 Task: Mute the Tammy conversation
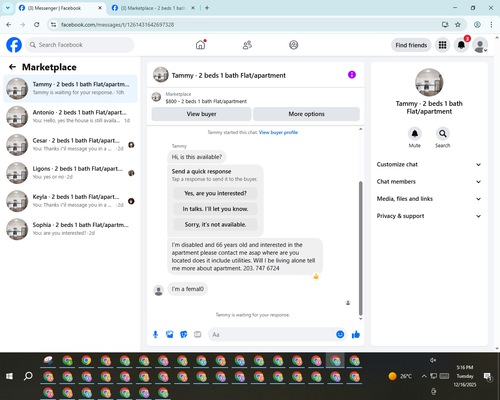[x=415, y=134]
